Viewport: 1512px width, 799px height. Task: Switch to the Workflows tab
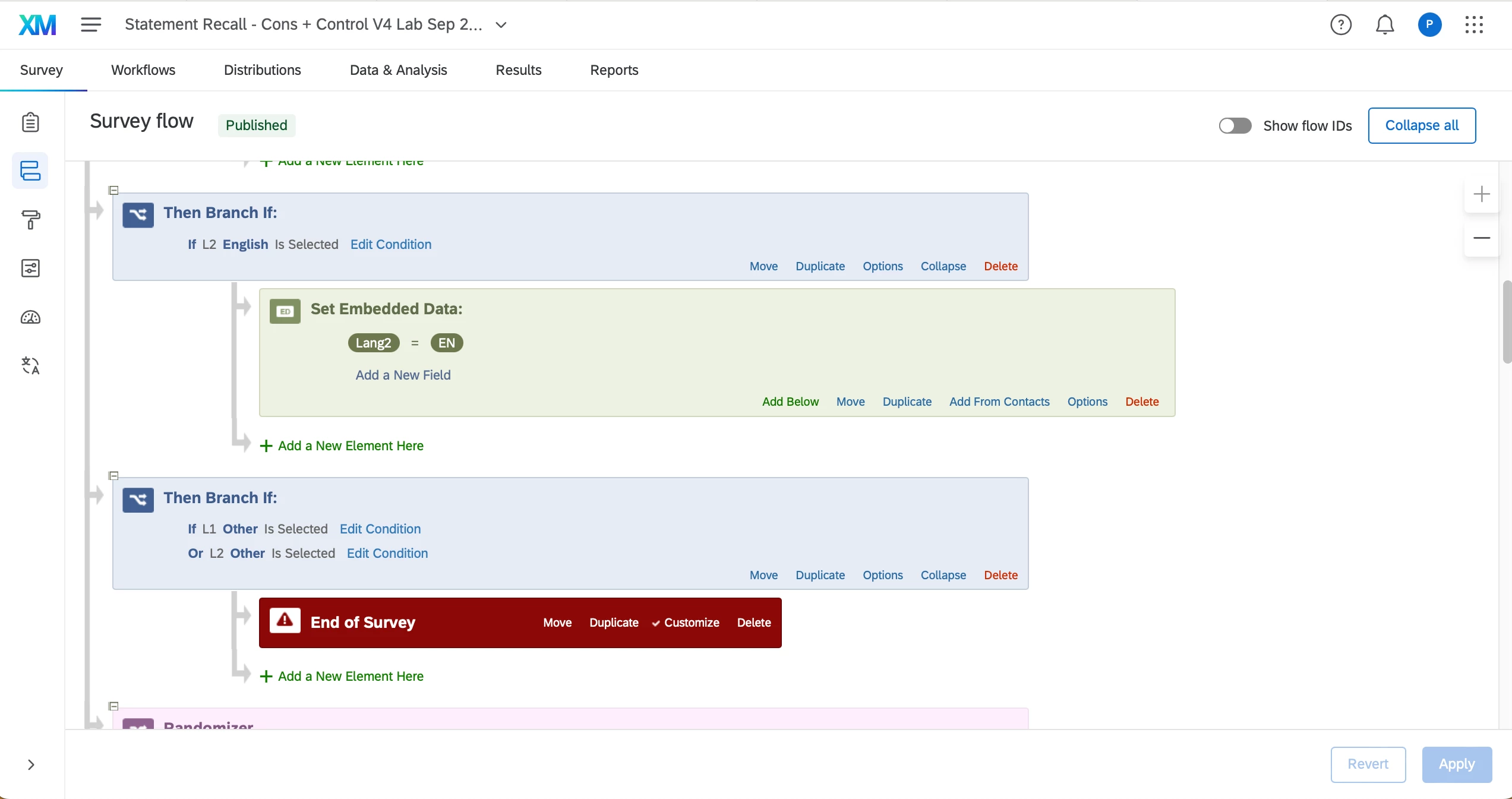[x=143, y=70]
